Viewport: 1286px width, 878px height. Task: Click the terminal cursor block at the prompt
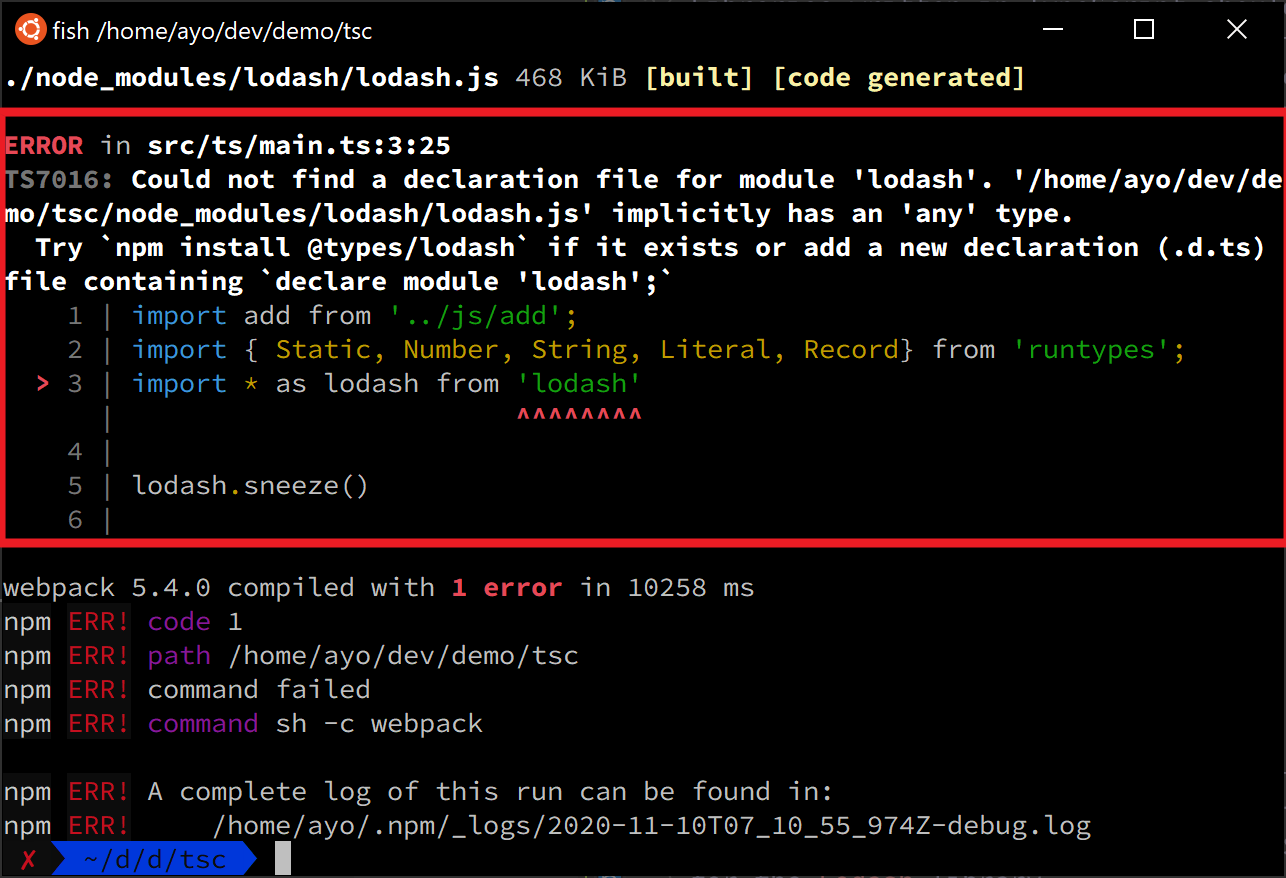[x=283, y=858]
